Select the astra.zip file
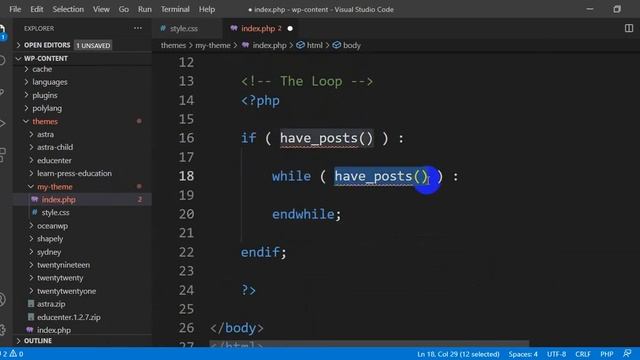This screenshot has width=640, height=360. (x=51, y=304)
